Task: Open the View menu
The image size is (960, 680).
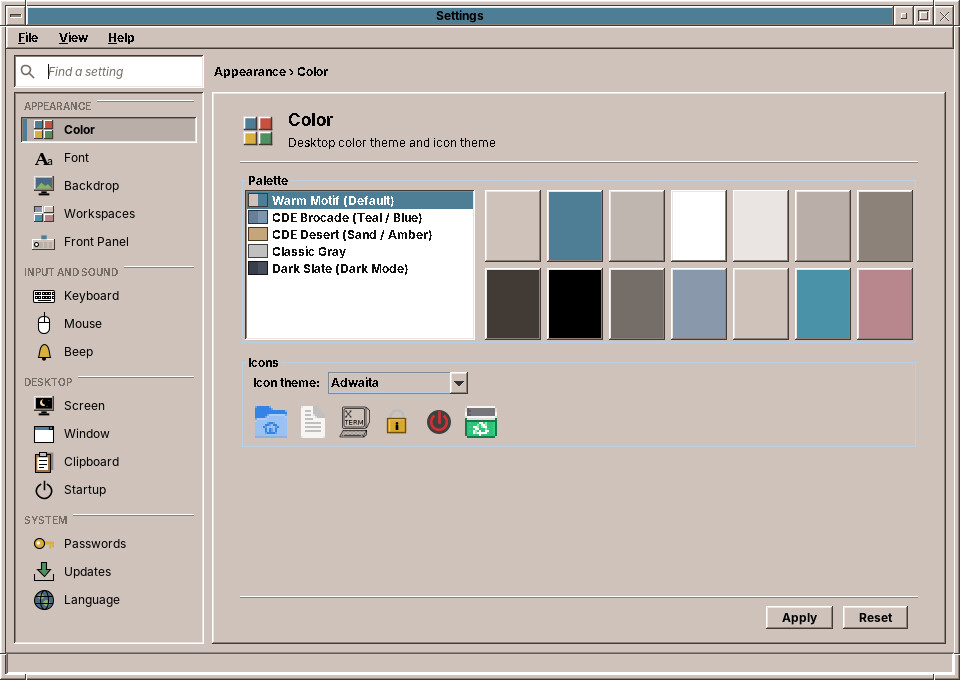Action: [73, 38]
